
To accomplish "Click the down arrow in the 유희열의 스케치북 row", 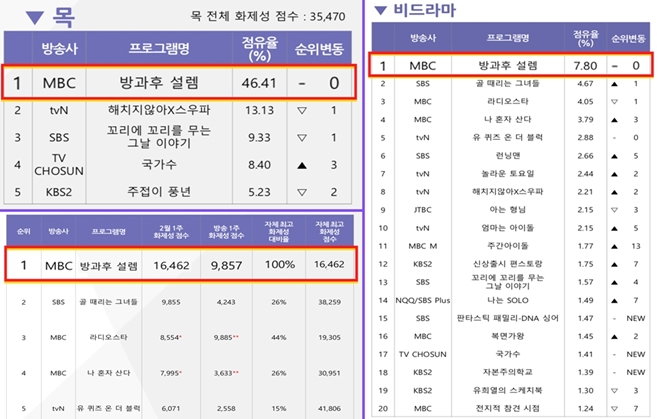I will (x=612, y=389).
